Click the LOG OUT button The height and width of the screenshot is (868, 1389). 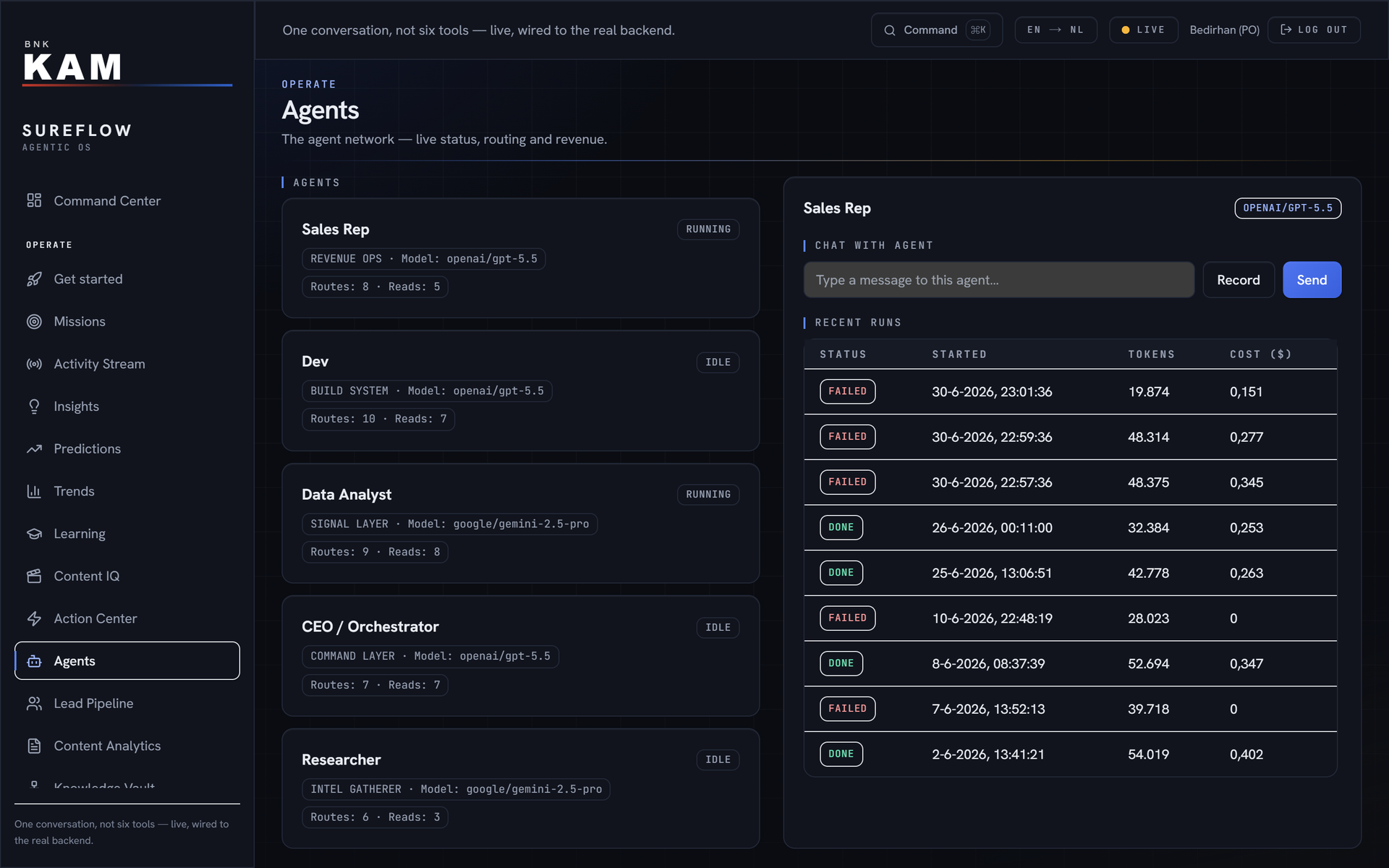click(1314, 30)
